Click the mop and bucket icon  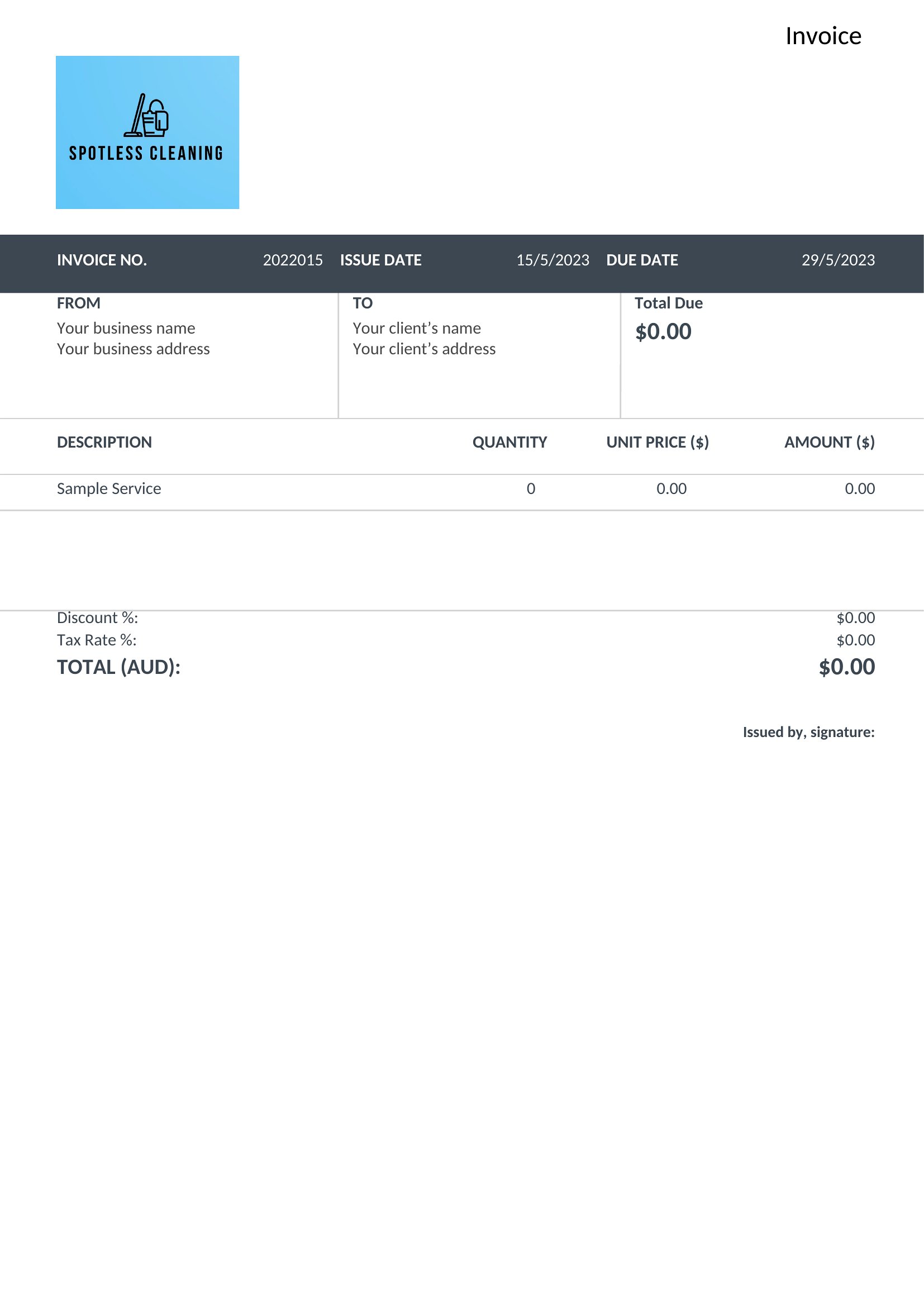click(x=146, y=115)
